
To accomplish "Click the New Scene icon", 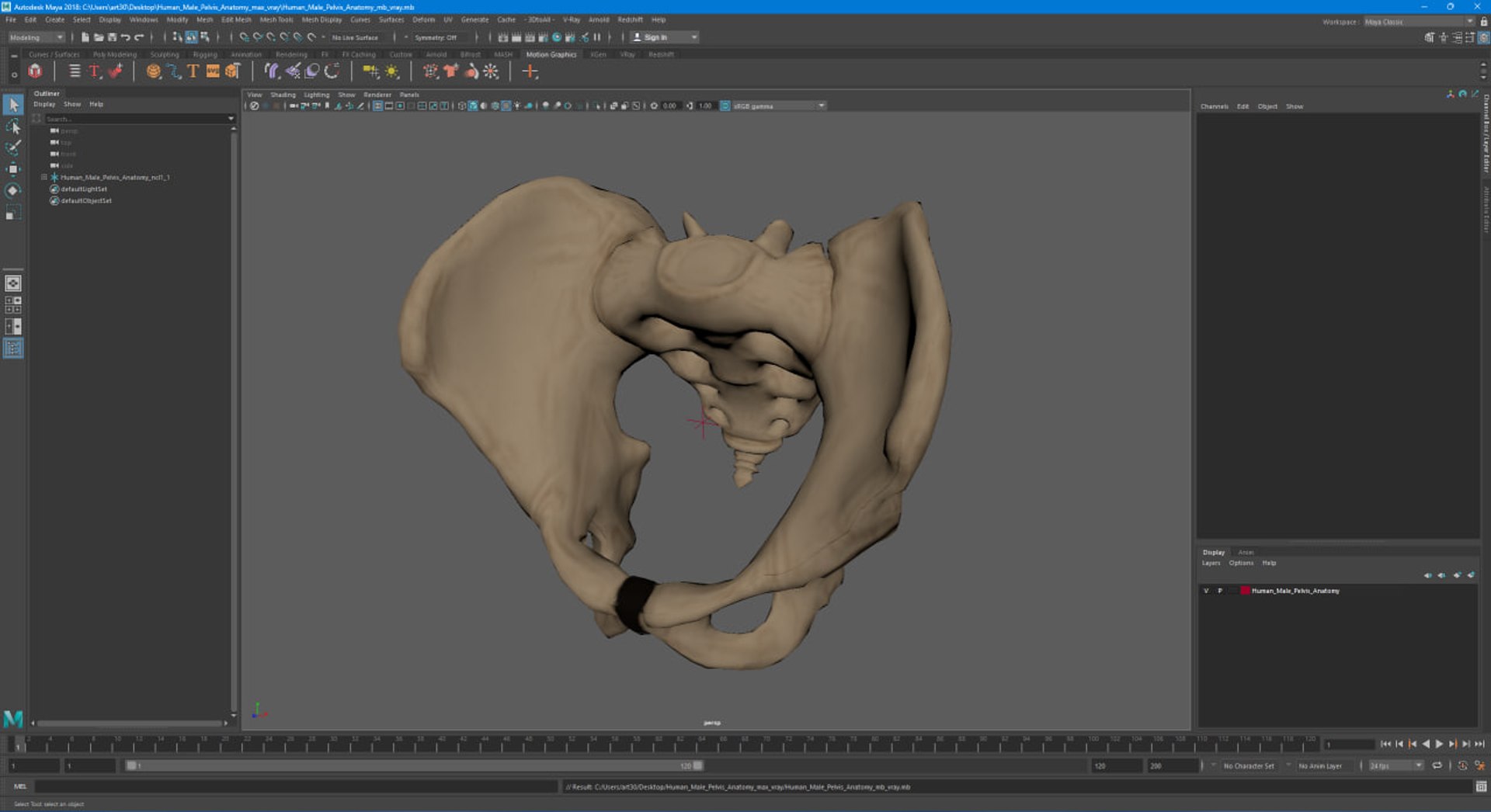I will 85,37.
